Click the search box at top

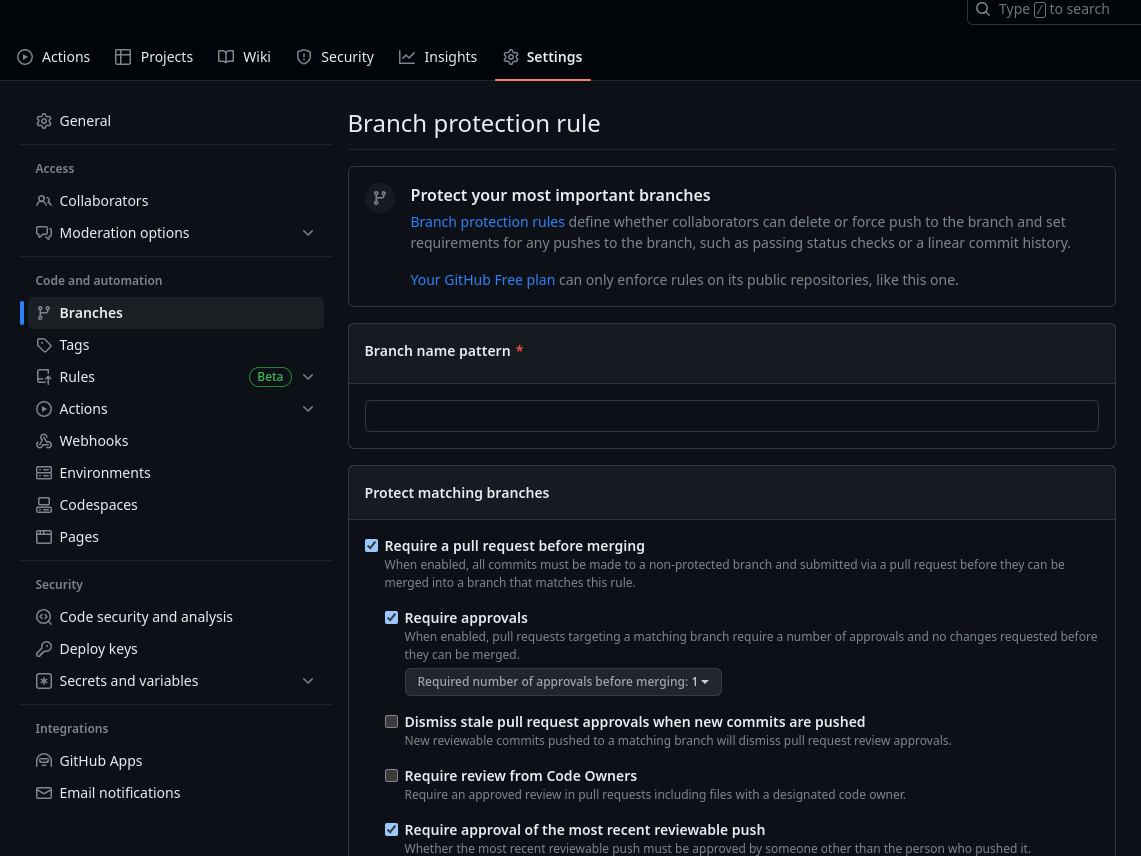(x=1054, y=10)
